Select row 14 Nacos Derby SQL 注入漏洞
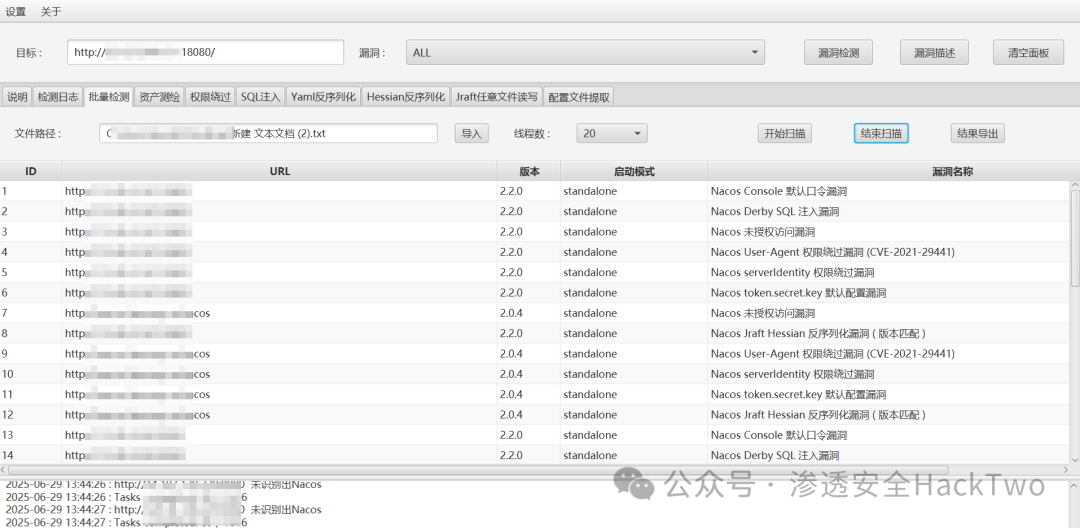The height and width of the screenshot is (528, 1080). (534, 455)
